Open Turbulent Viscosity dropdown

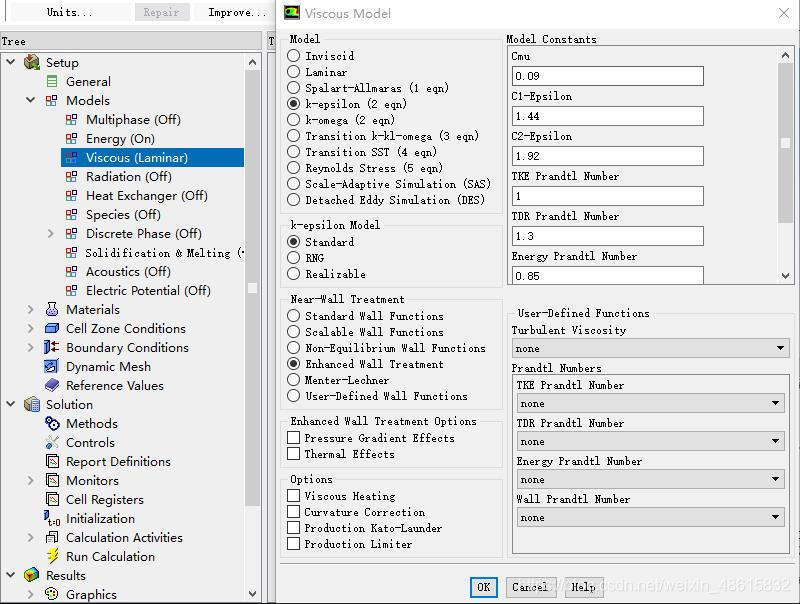[x=650, y=349]
